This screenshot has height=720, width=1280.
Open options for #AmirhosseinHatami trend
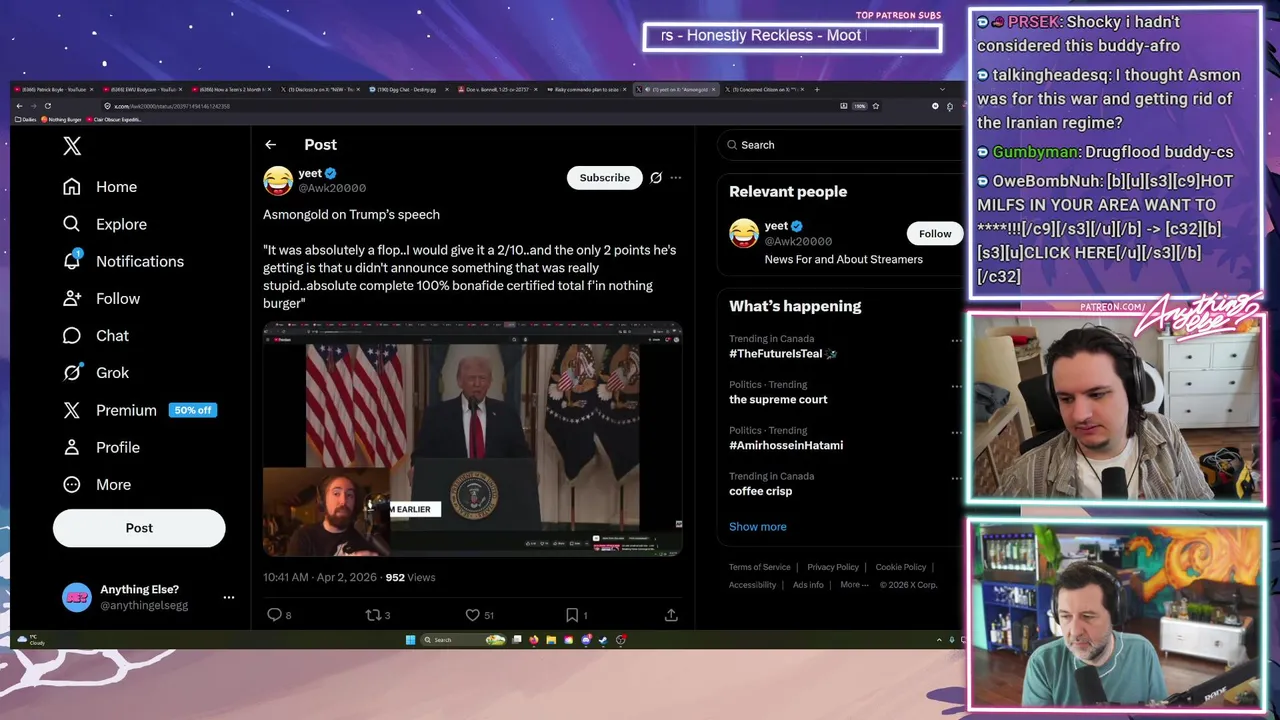click(956, 432)
